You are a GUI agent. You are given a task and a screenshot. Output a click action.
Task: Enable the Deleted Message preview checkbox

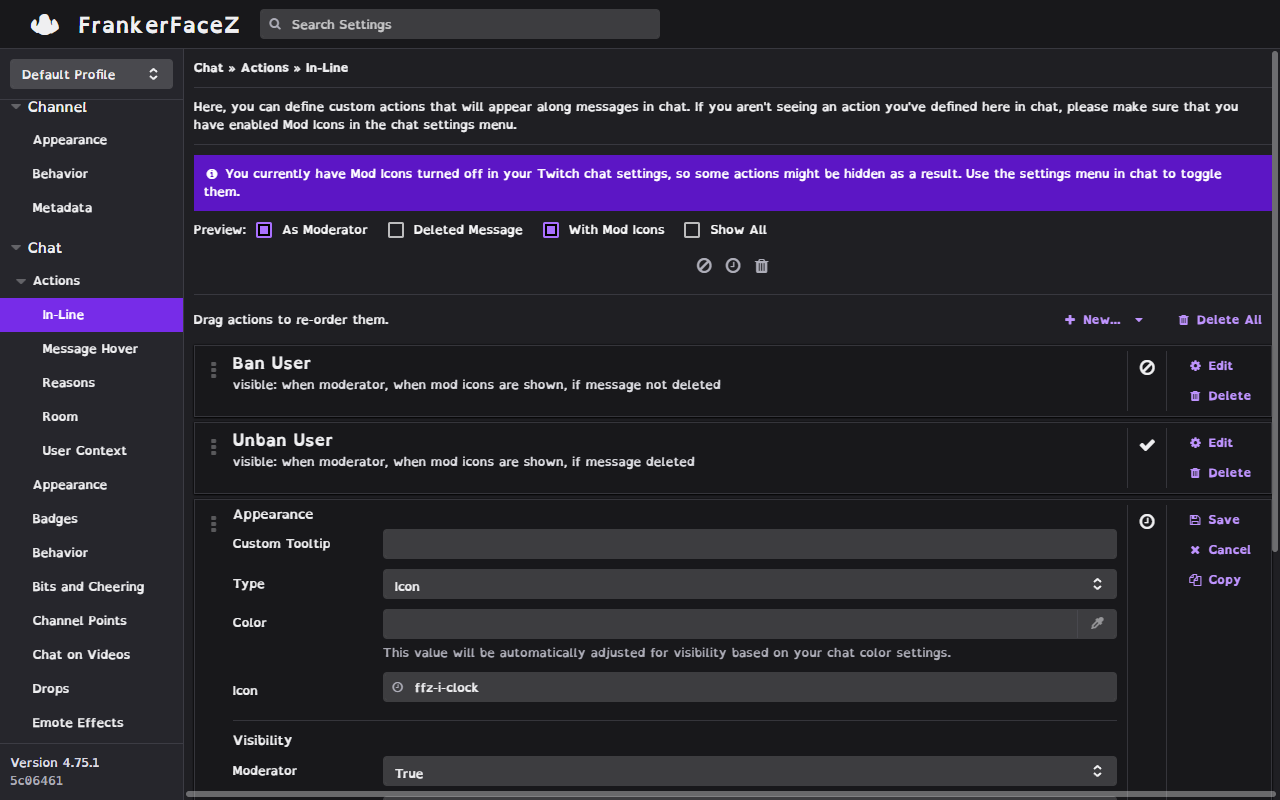point(396,230)
